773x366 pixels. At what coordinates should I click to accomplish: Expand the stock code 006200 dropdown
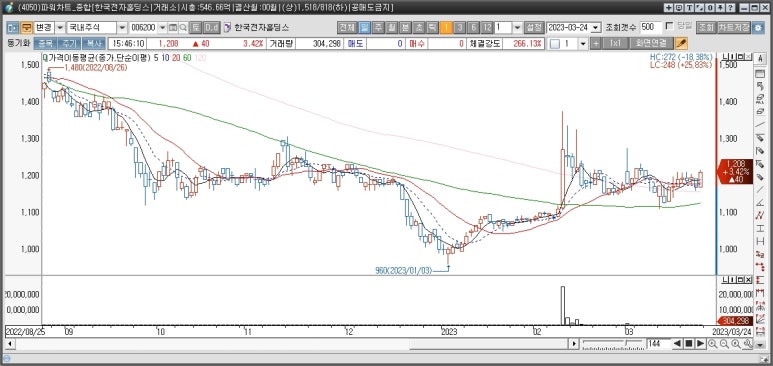163,28
